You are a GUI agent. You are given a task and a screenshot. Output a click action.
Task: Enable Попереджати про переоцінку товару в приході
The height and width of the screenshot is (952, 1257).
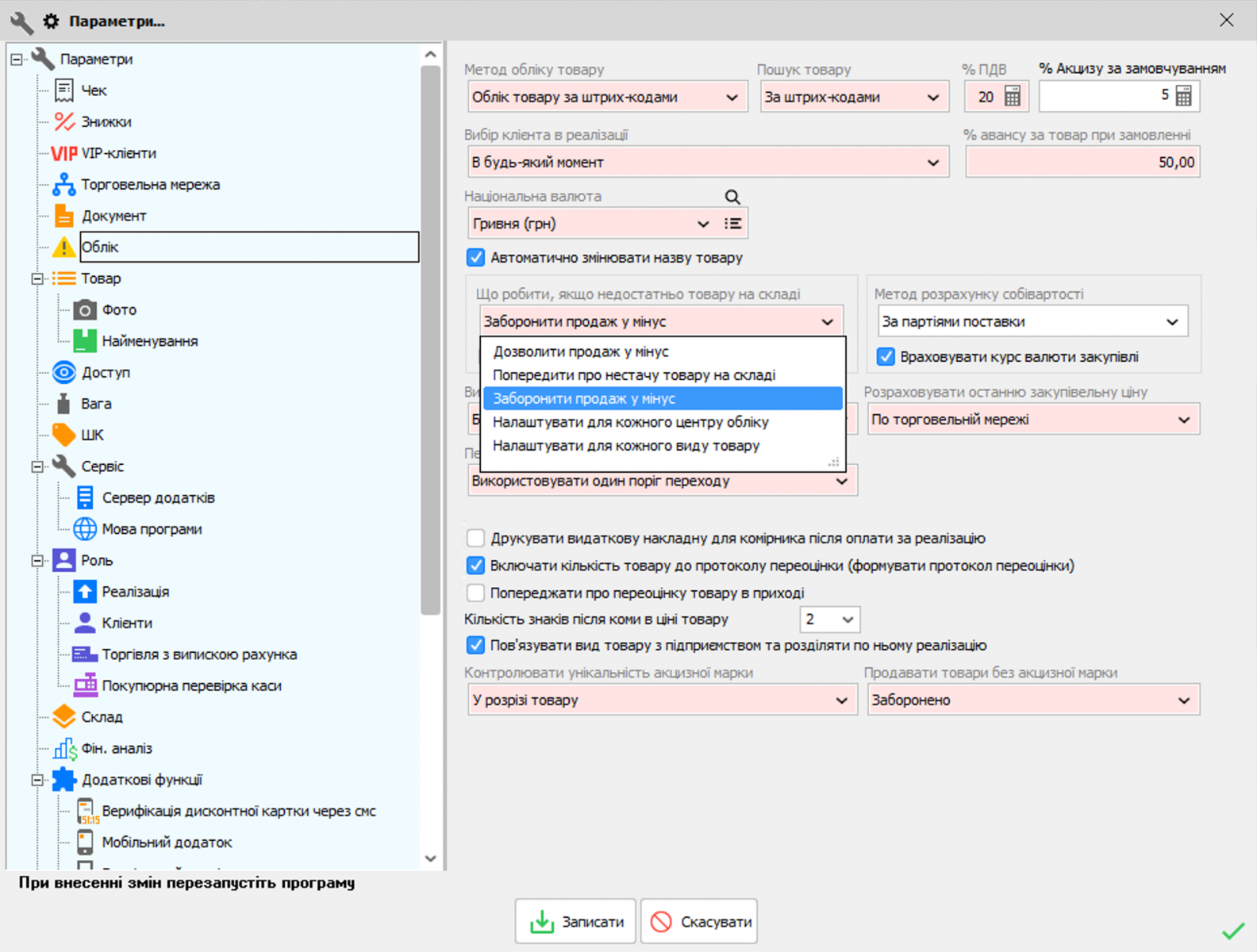coord(475,593)
